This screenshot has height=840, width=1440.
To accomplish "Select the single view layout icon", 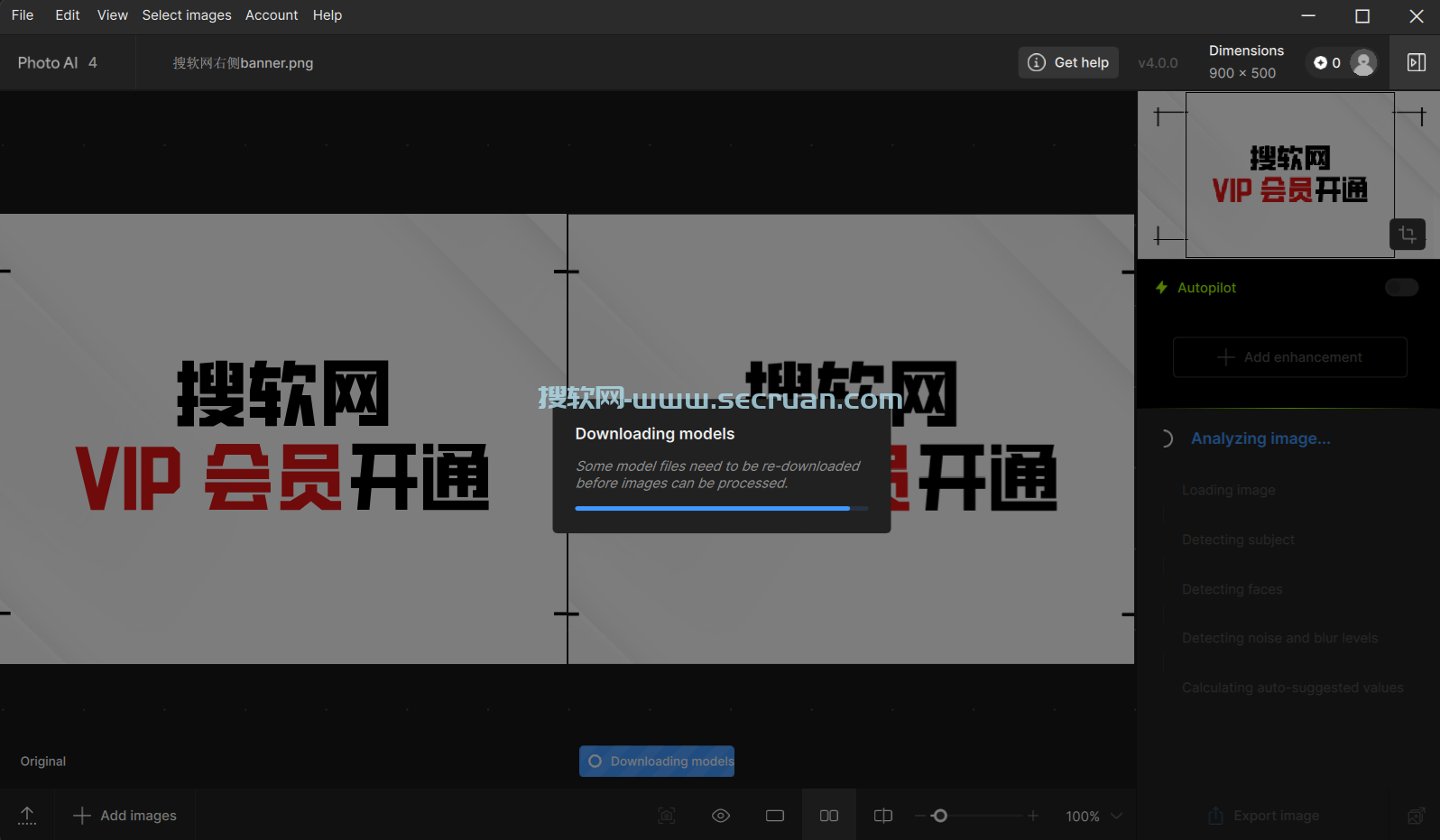I will click(x=775, y=816).
